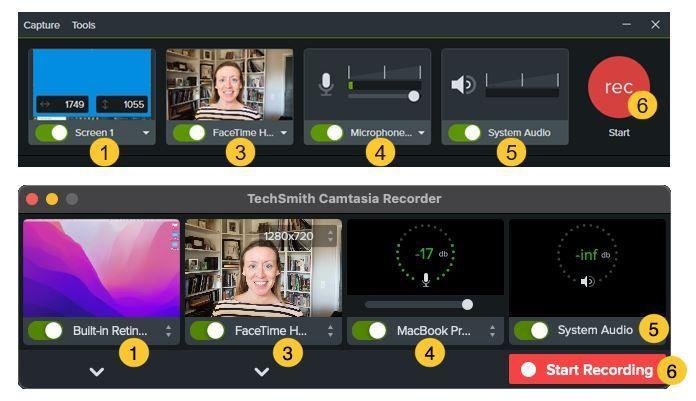Screen dimensions: 696x401
Task: Click the -17 db level meter
Action: pyautogui.click(x=425, y=254)
